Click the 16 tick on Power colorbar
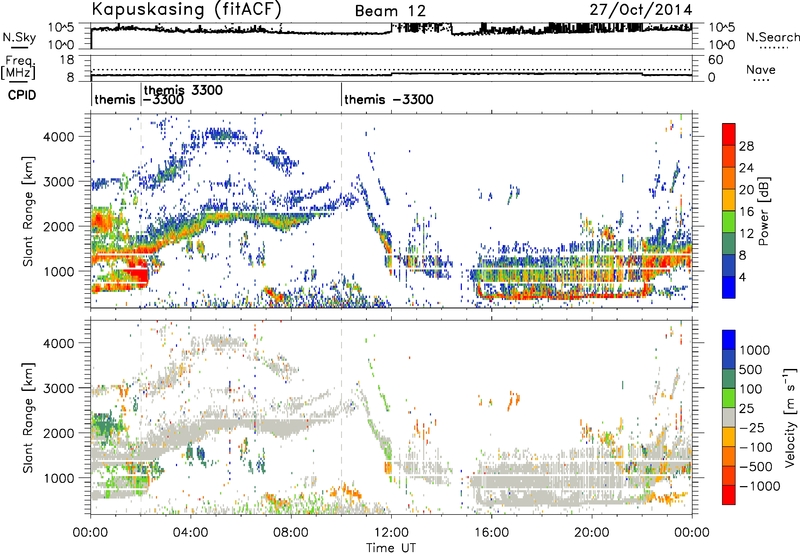 point(746,212)
